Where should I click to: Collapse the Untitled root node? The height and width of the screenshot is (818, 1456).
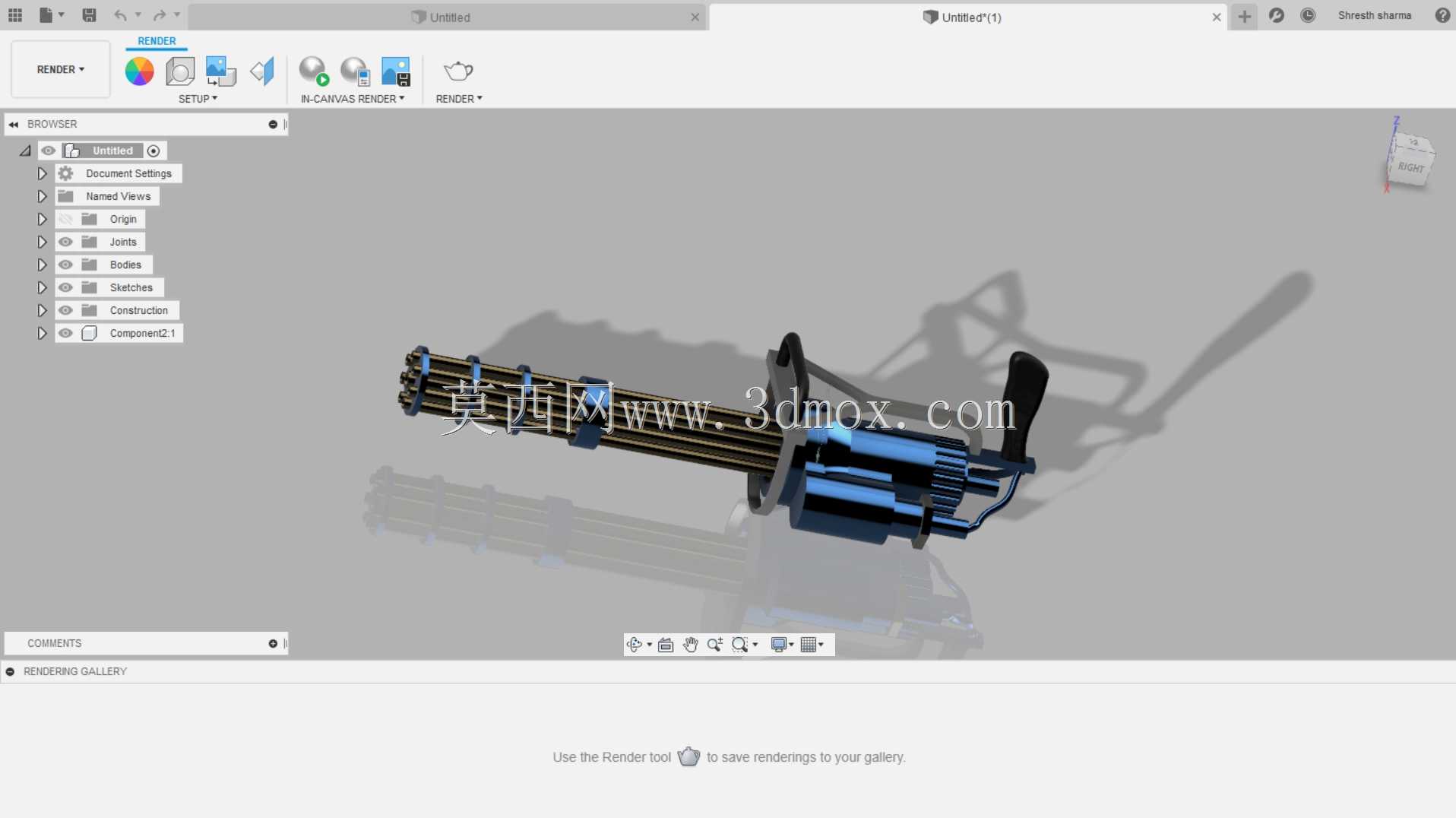(25, 151)
